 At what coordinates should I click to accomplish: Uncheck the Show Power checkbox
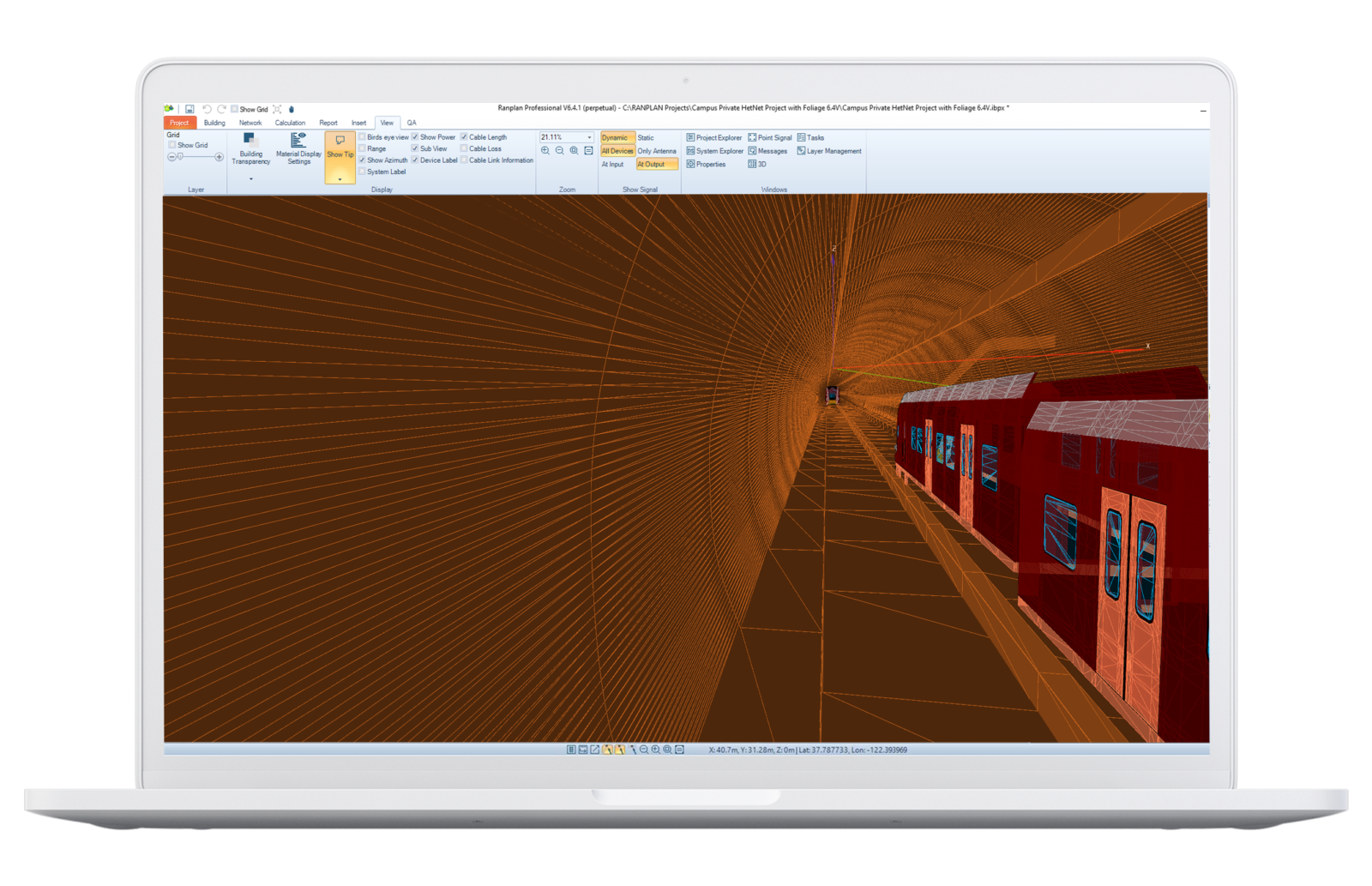coord(415,137)
